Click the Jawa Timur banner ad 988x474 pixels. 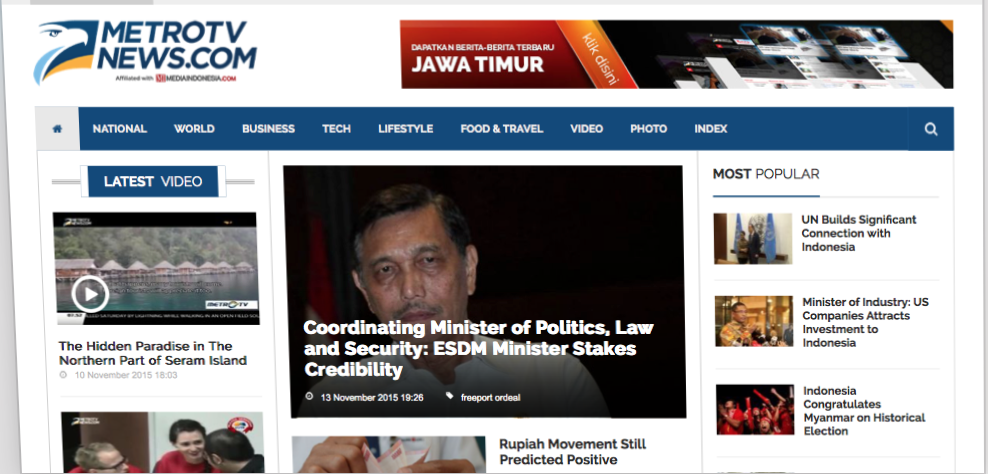(676, 54)
